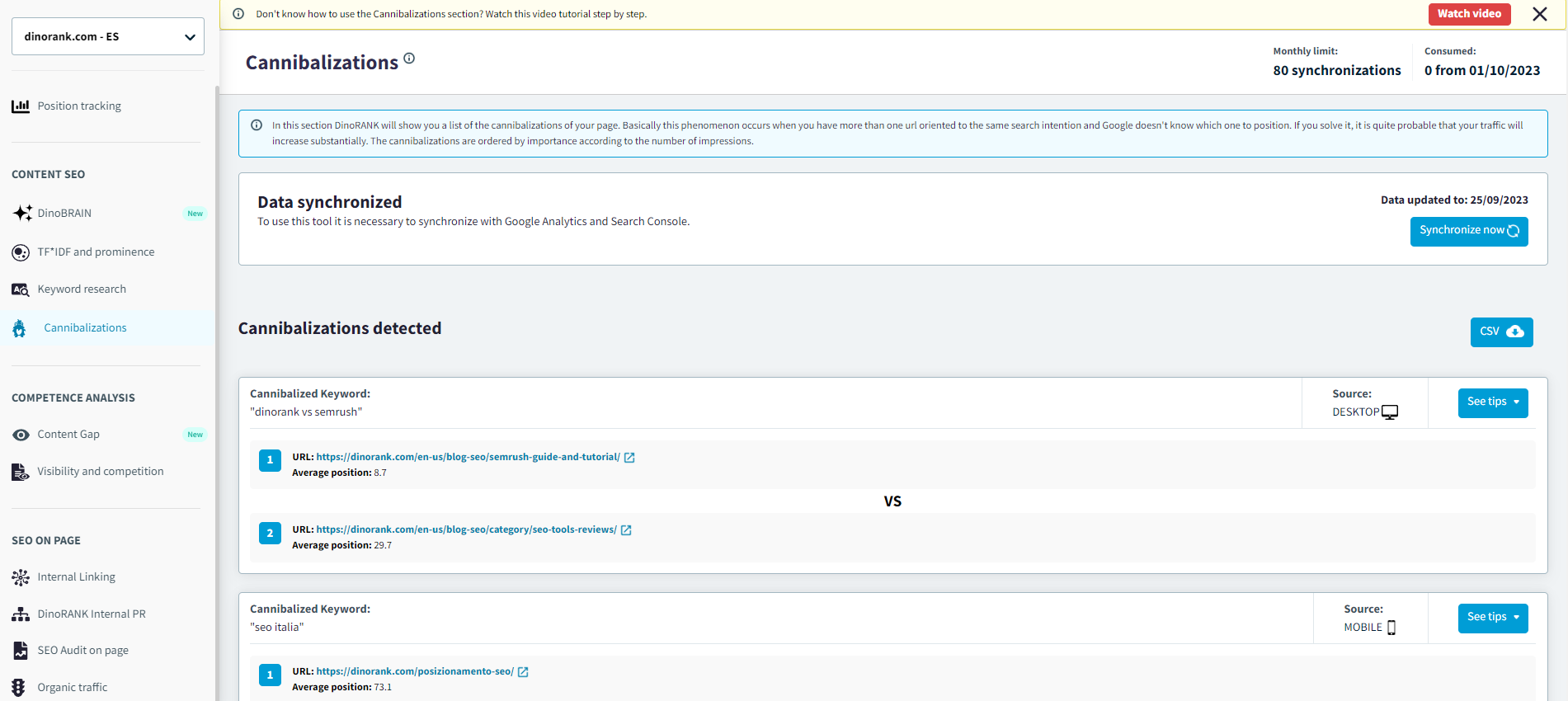Open Visibility and competition menu item
Viewport: 1568px width, 701px height.
click(100, 472)
